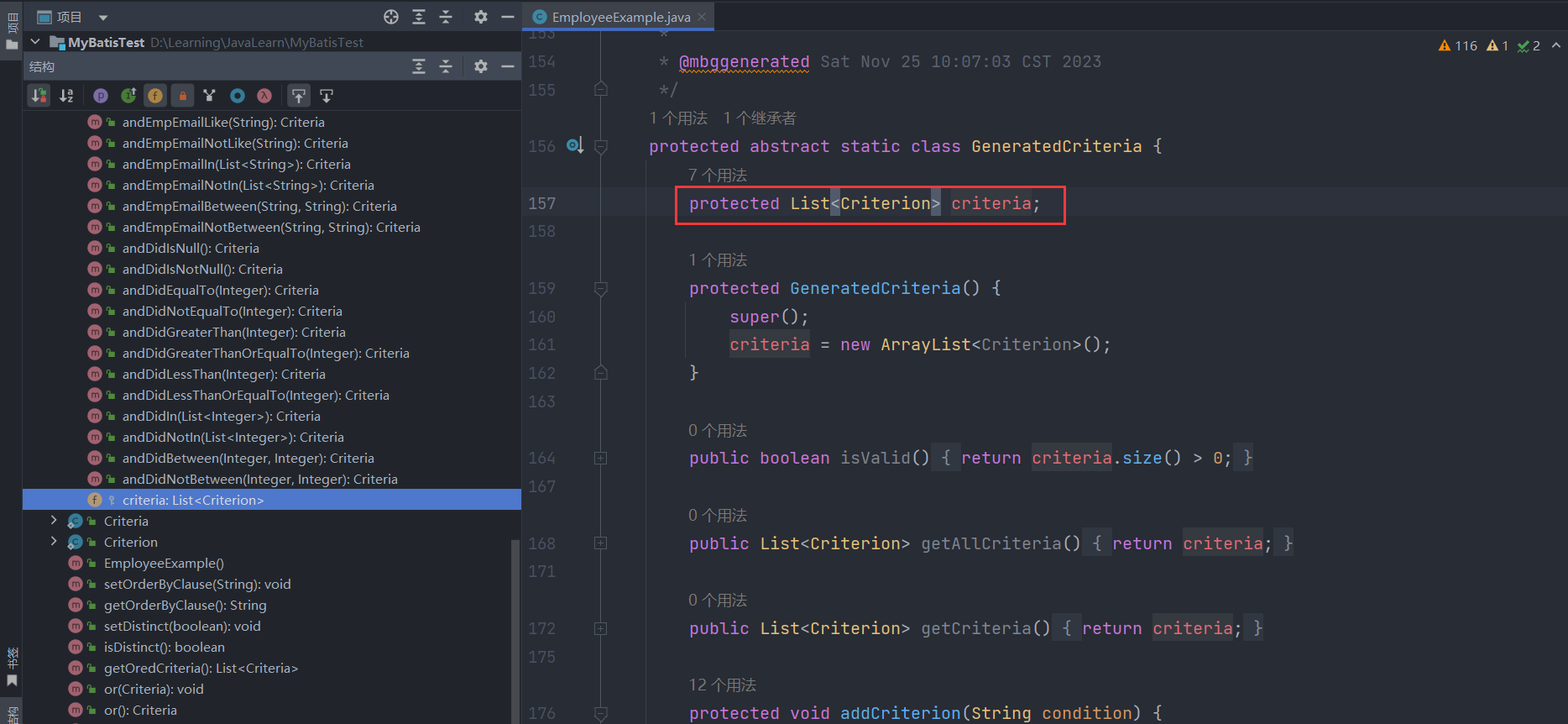Click the class icon of the Criterion node
Image resolution: width=1568 pixels, height=724 pixels.
(76, 543)
